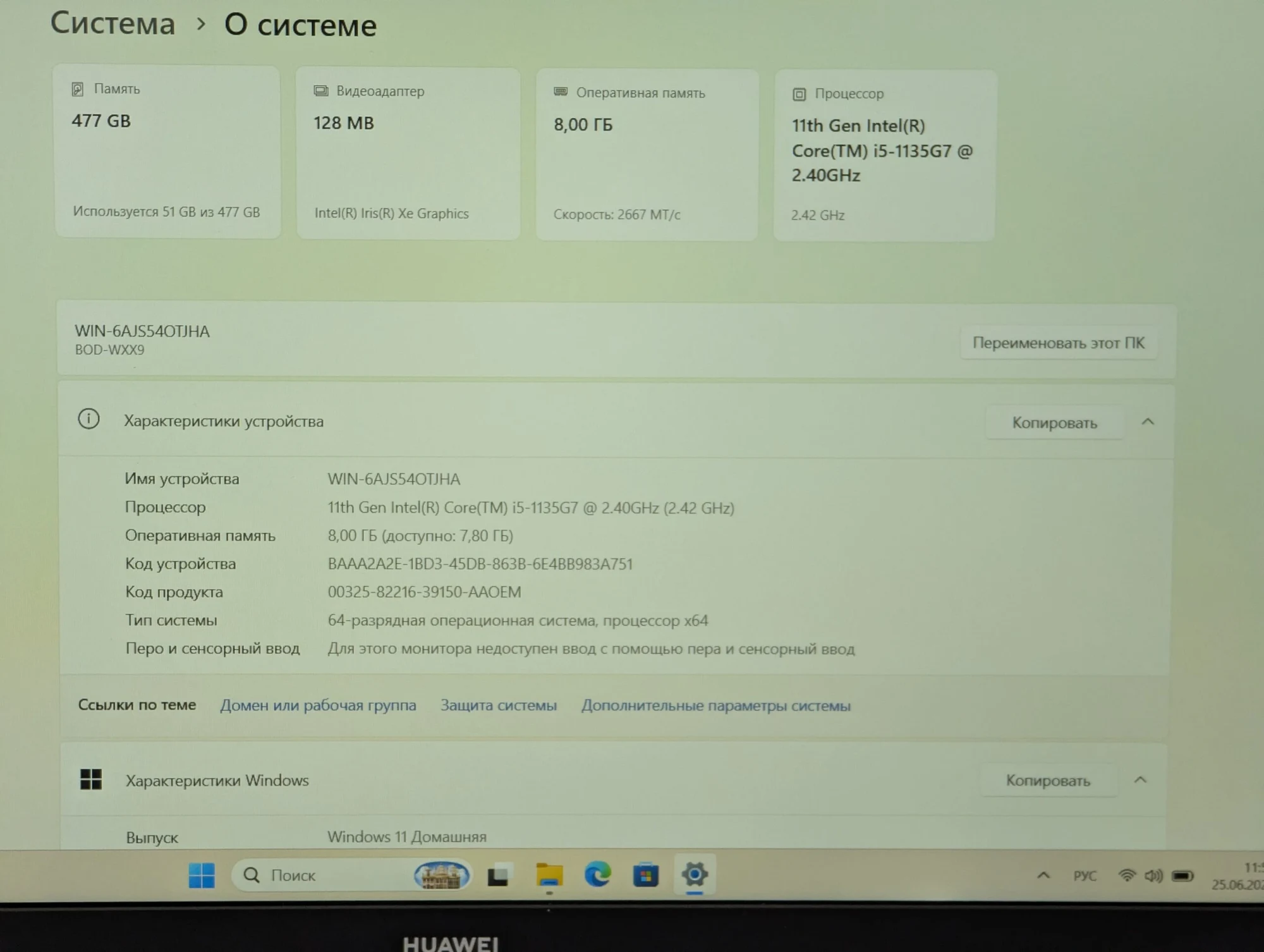Viewport: 1264px width, 952px height.
Task: Select the Код устройства value BAAA2A2E
Action: pyautogui.click(x=480, y=564)
